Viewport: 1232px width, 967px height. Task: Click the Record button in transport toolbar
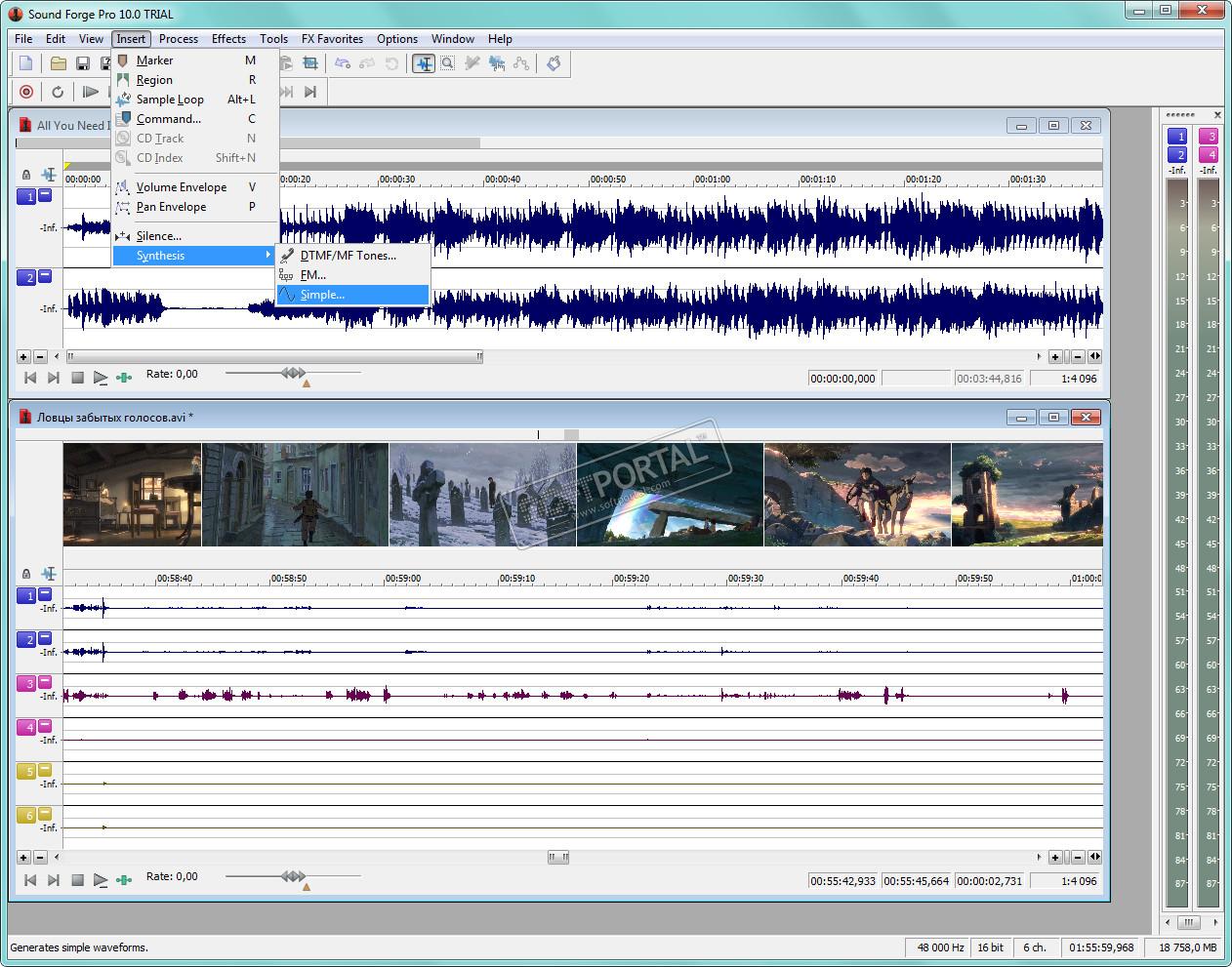26,92
